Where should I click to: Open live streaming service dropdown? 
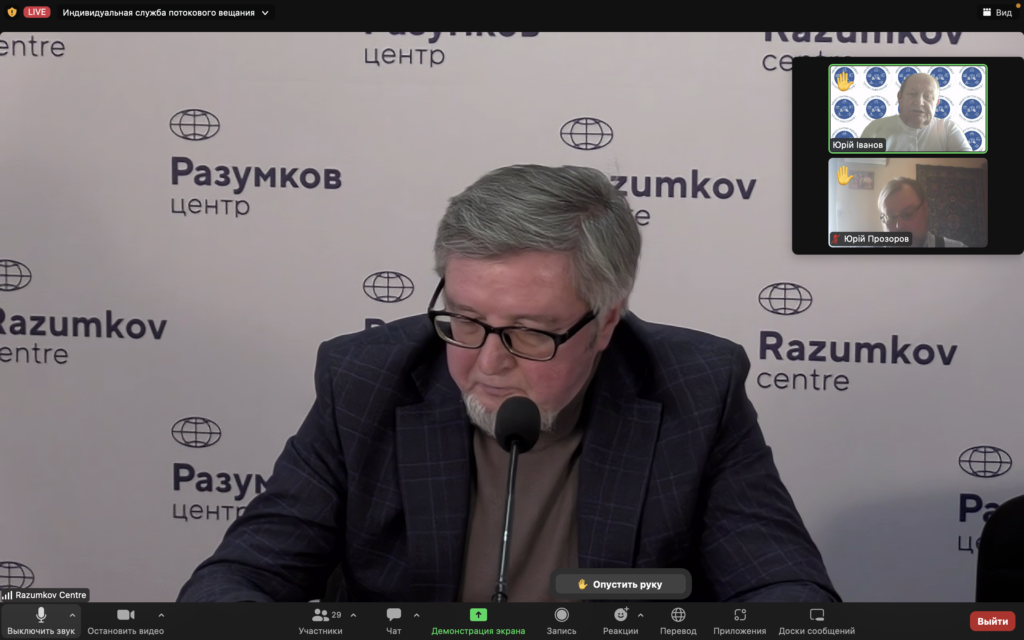(165, 12)
